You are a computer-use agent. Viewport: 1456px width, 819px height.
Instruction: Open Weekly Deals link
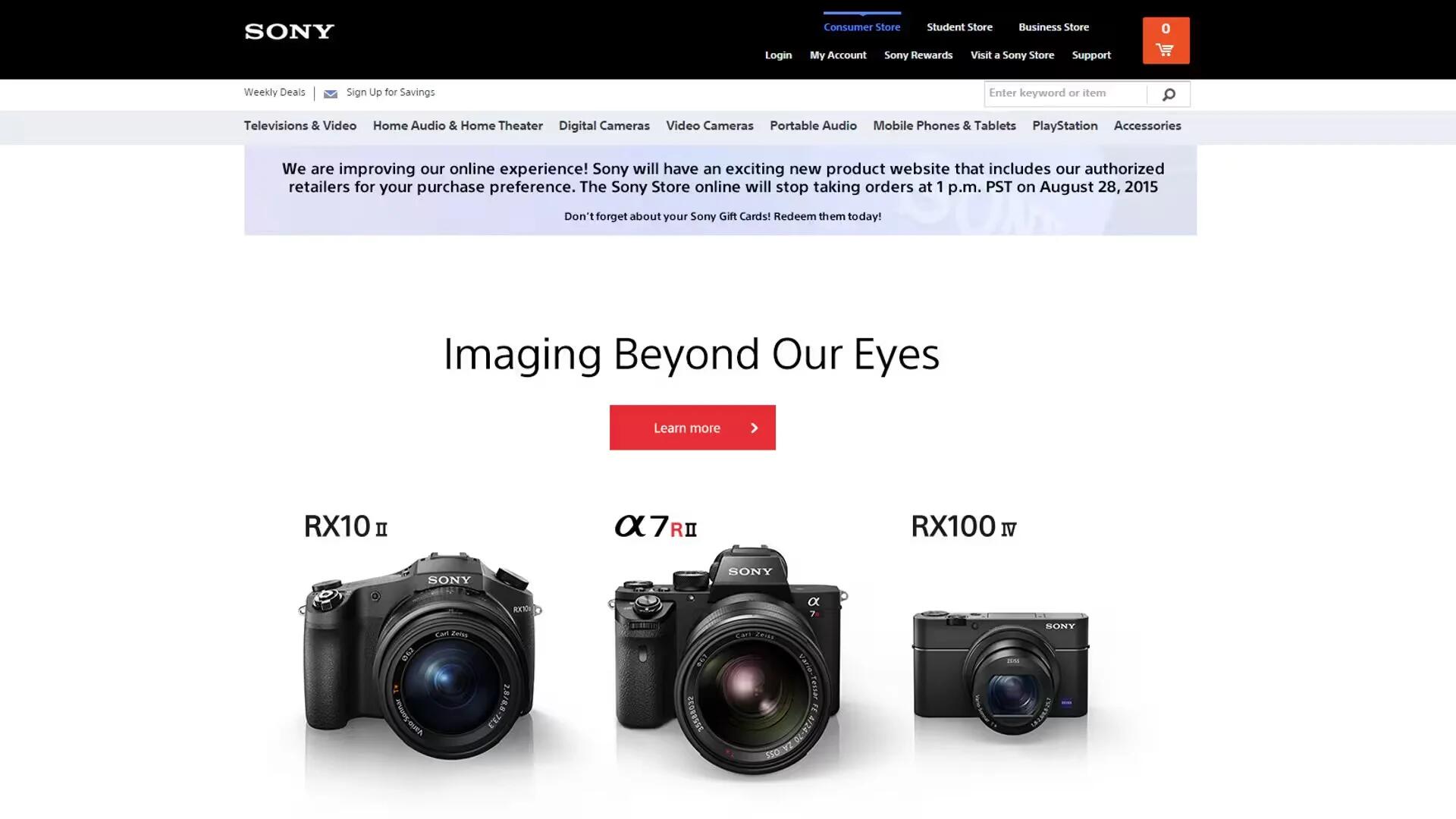(275, 93)
